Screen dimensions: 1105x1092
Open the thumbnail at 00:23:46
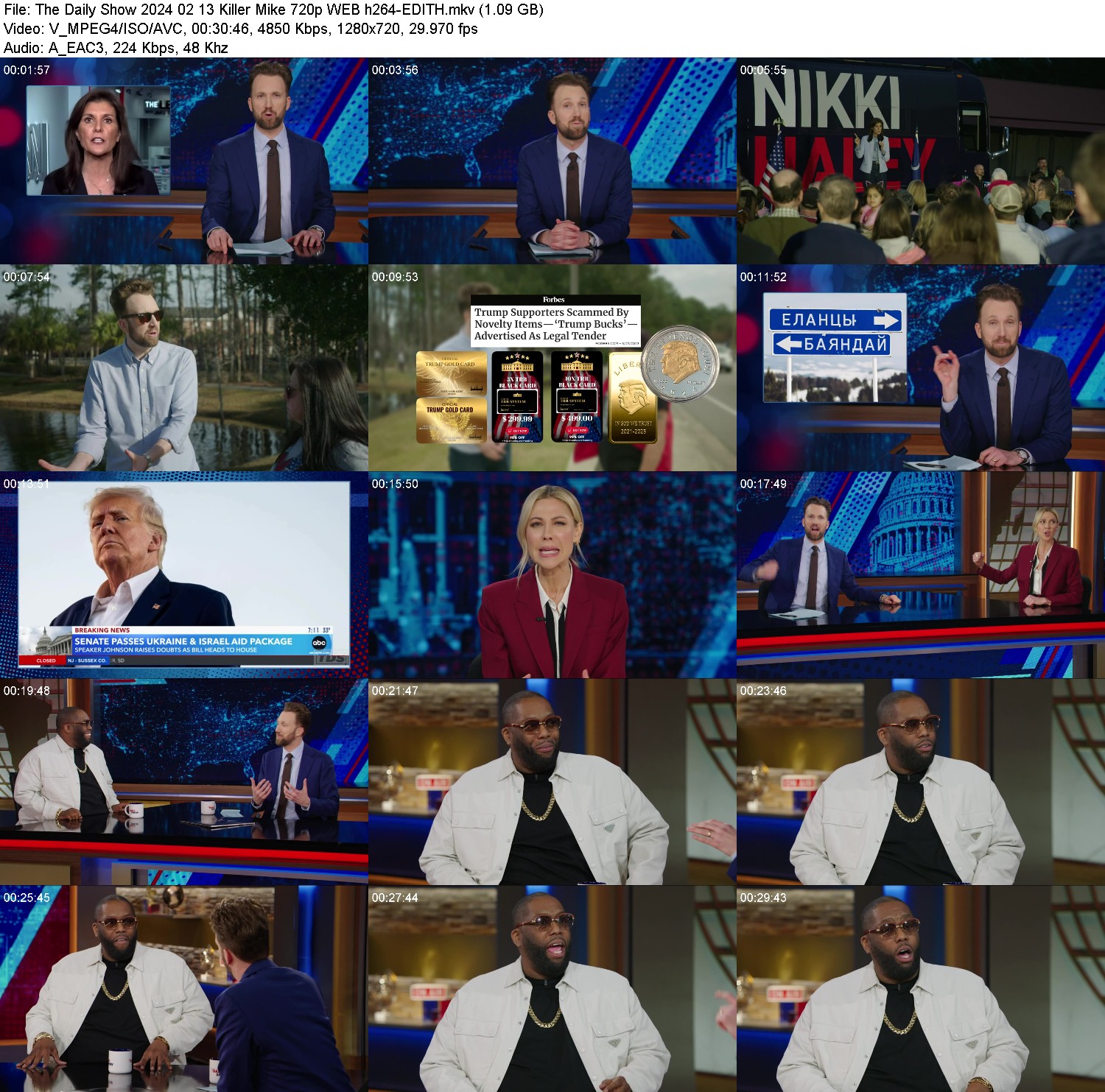pyautogui.click(x=921, y=782)
